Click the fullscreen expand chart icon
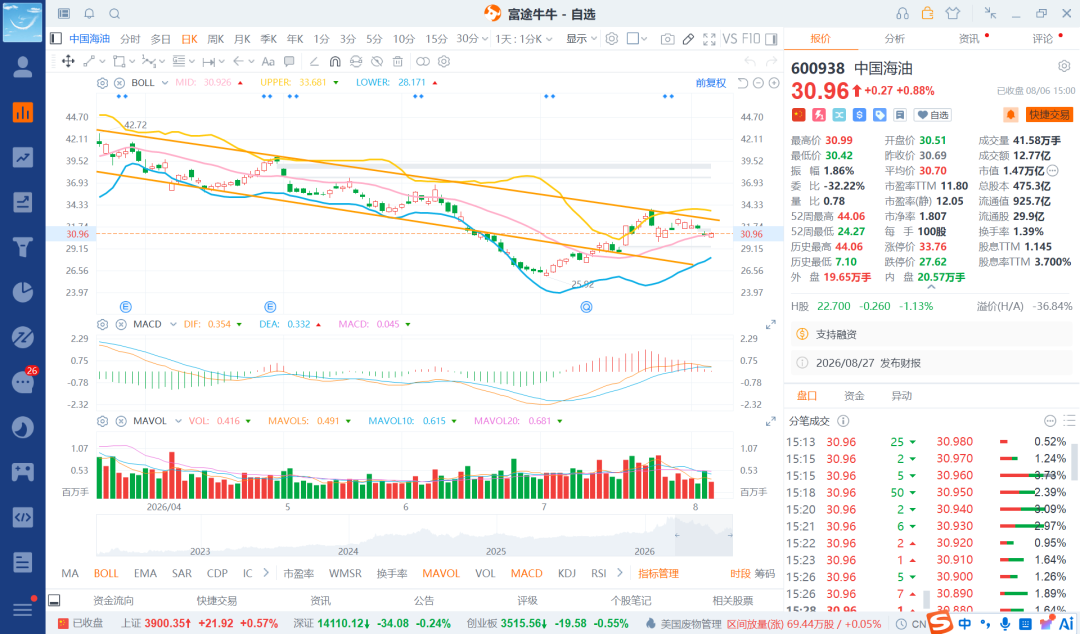This screenshot has width=1080, height=634. [709, 39]
